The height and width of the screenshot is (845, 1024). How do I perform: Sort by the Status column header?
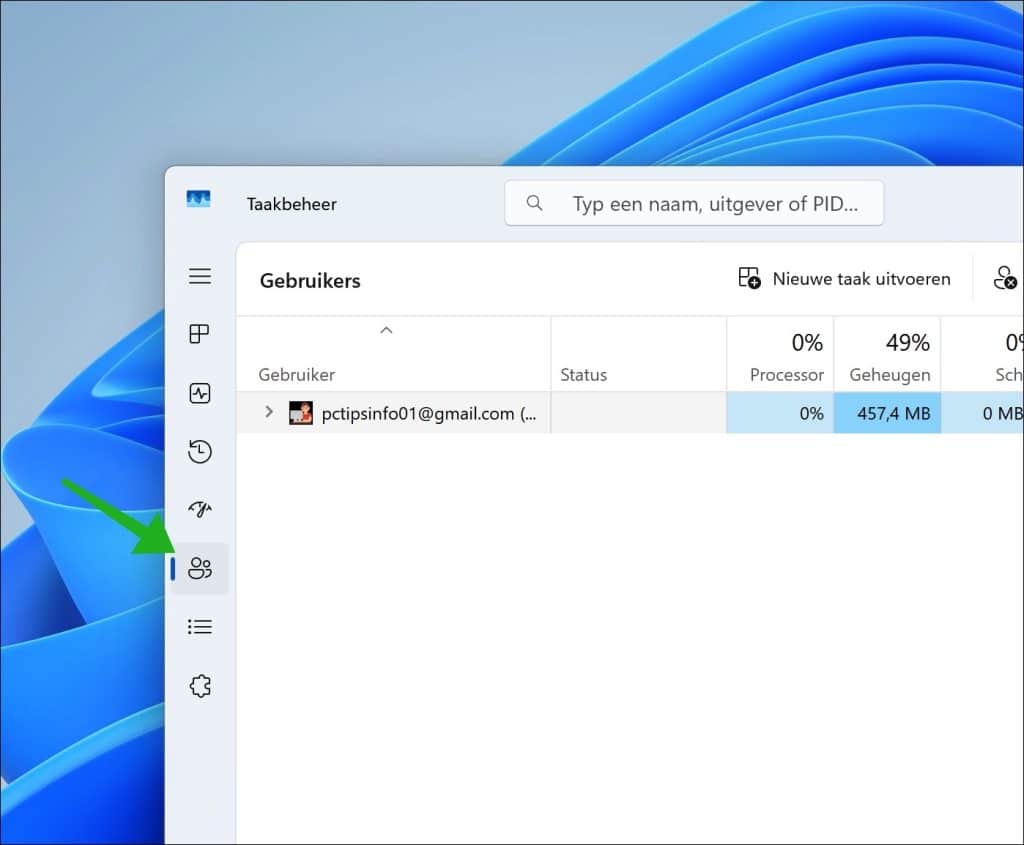584,375
